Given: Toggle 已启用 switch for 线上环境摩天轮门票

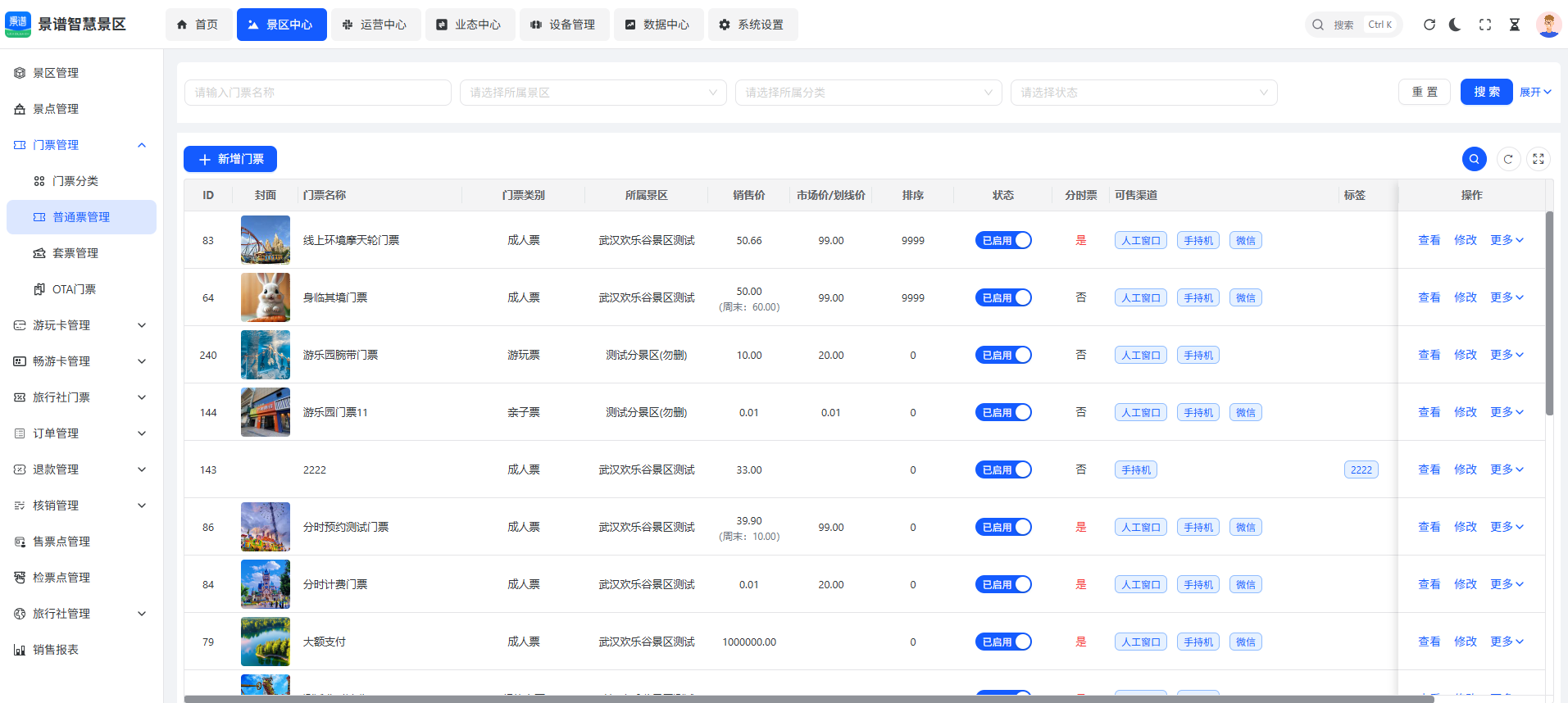Looking at the screenshot, I should tap(1003, 240).
